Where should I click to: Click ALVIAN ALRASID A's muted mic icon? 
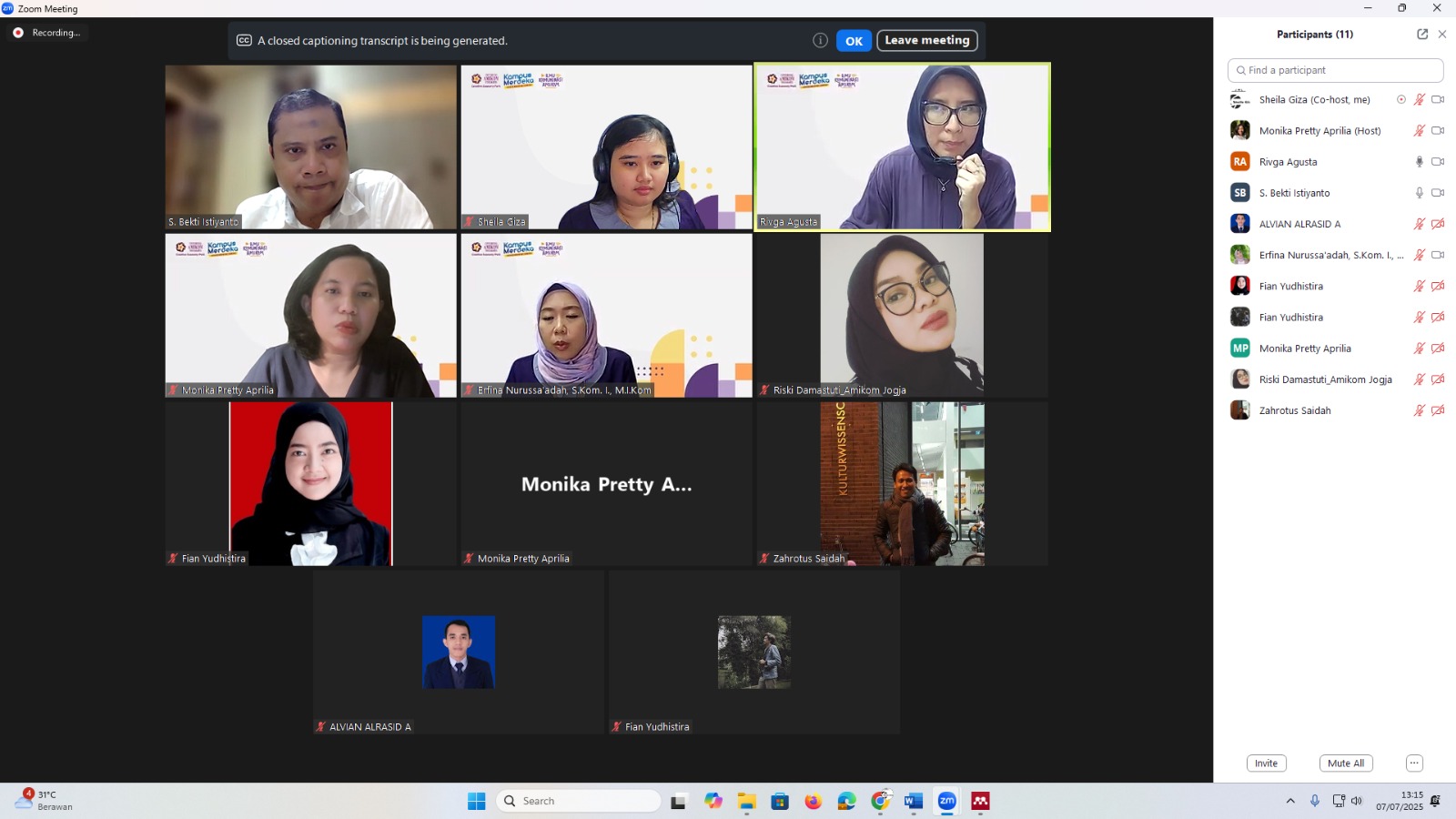1419,224
